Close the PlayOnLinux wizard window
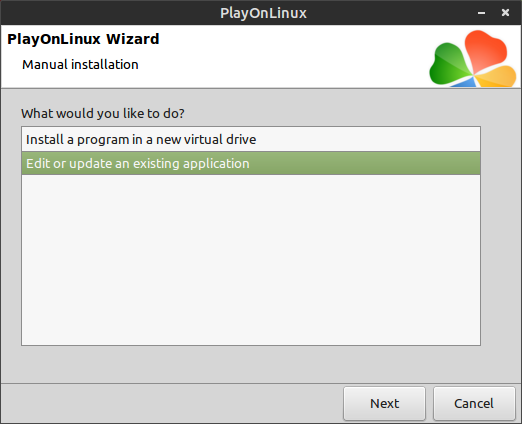 tap(505, 13)
